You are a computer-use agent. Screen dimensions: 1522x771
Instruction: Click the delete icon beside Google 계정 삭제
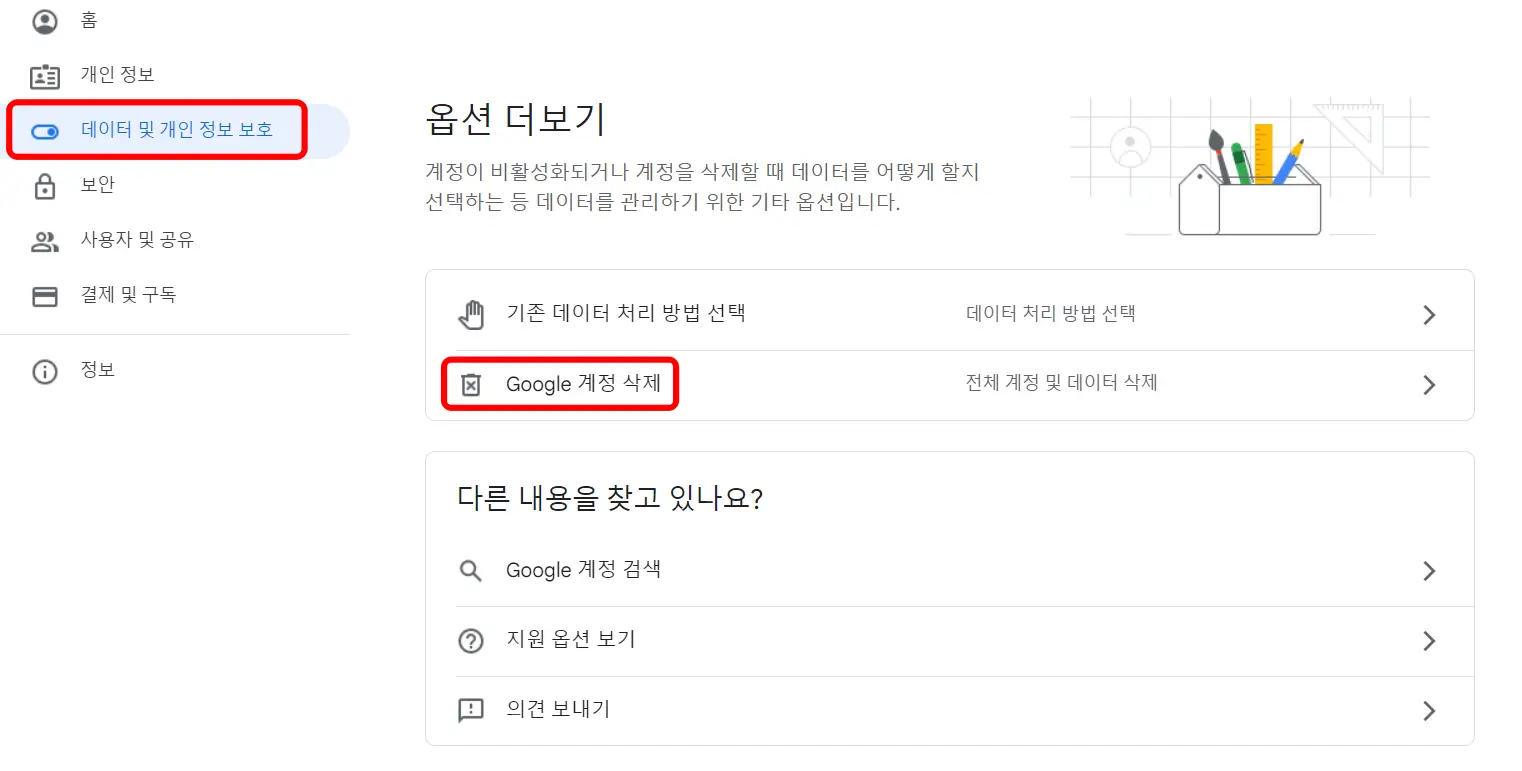click(471, 384)
